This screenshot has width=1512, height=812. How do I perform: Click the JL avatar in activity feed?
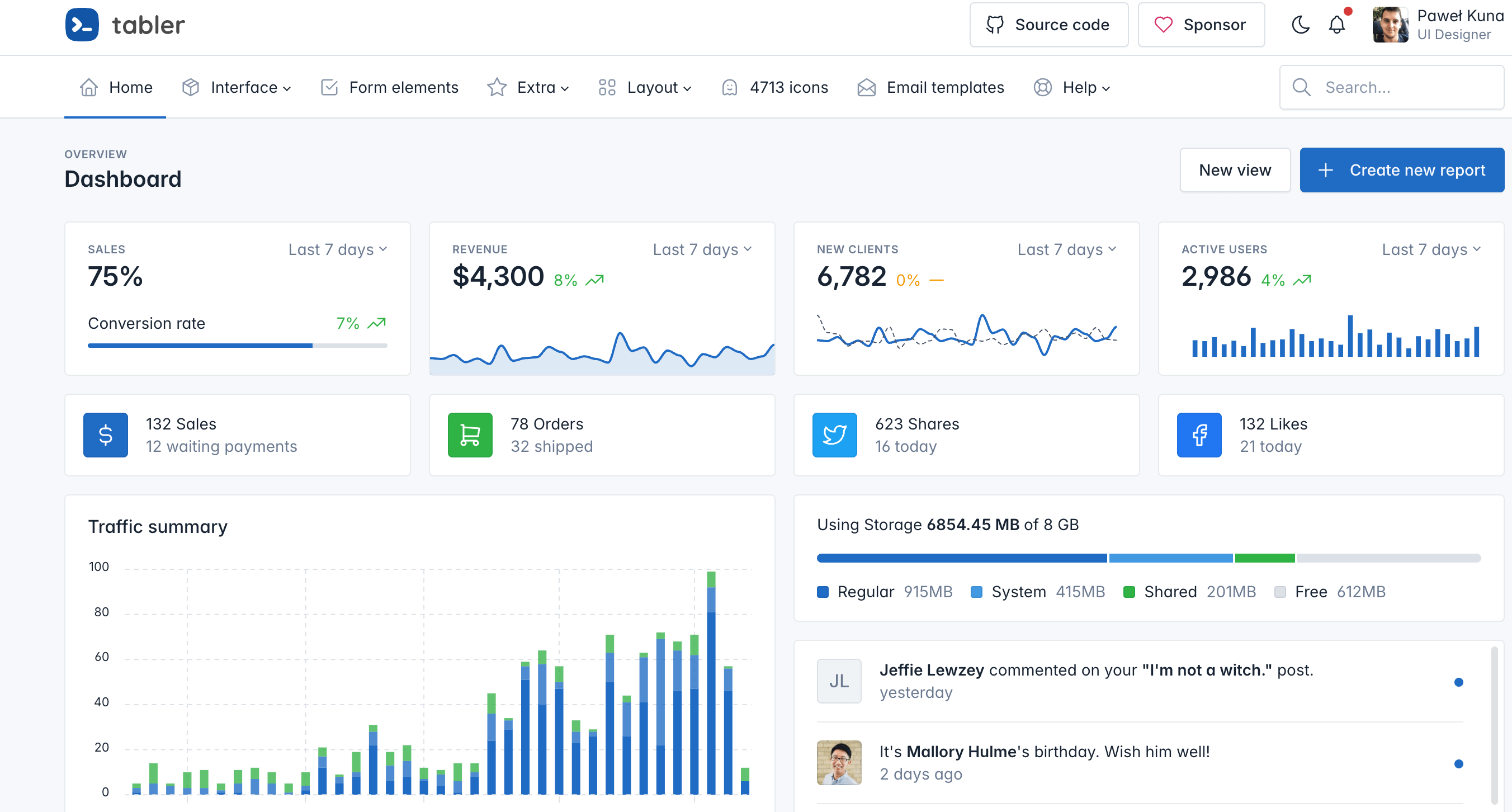click(x=839, y=681)
